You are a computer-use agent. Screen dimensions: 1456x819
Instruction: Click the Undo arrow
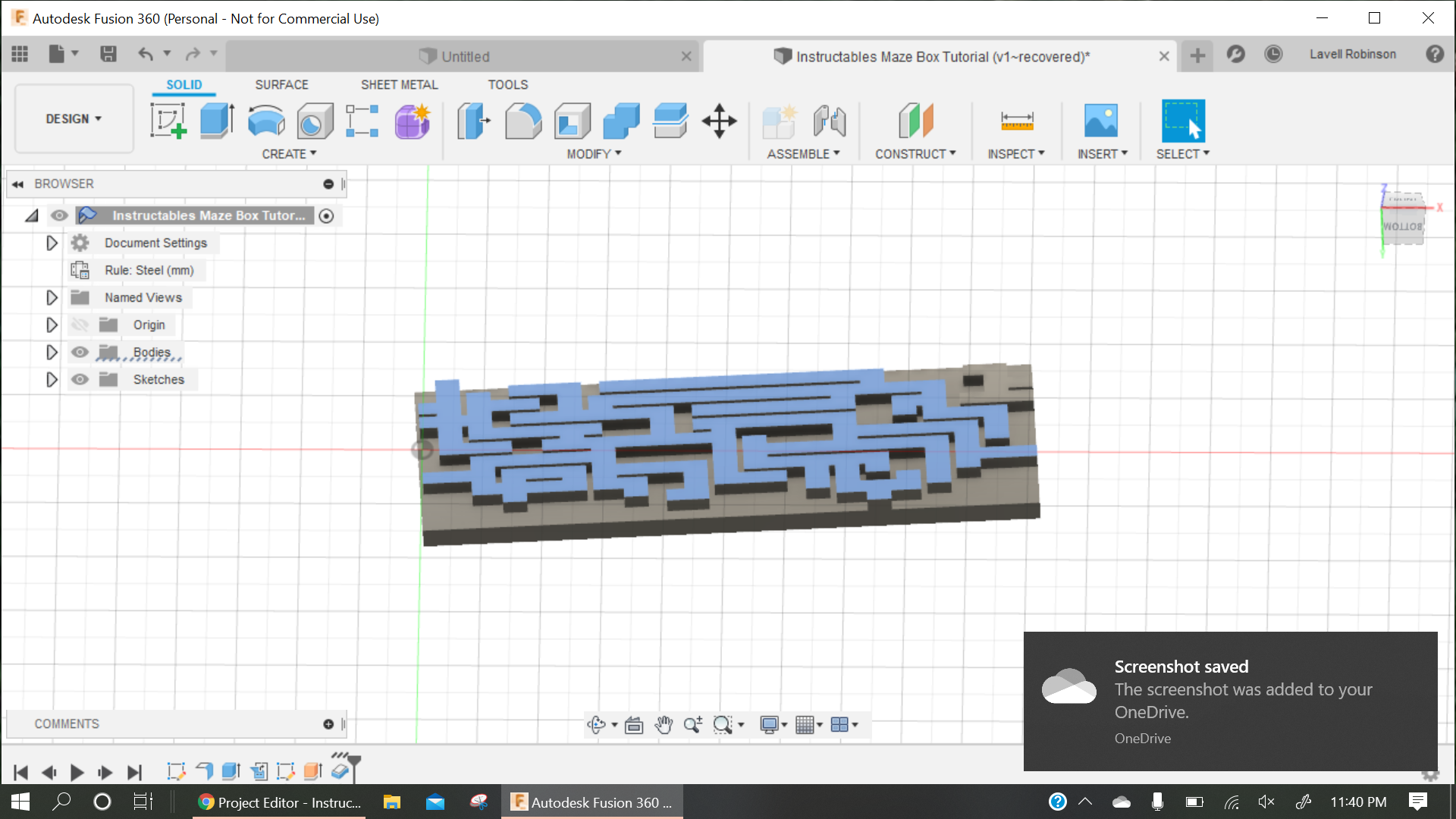click(x=146, y=54)
